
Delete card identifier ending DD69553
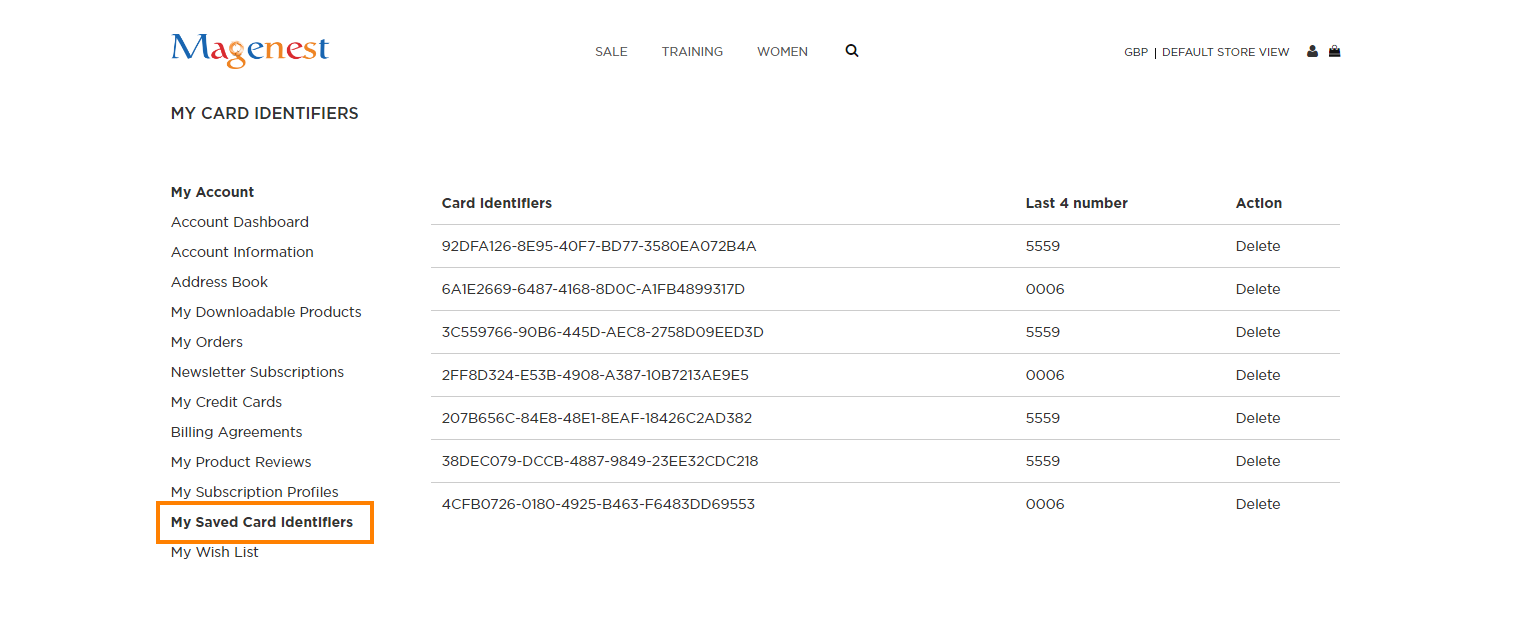(x=1257, y=503)
